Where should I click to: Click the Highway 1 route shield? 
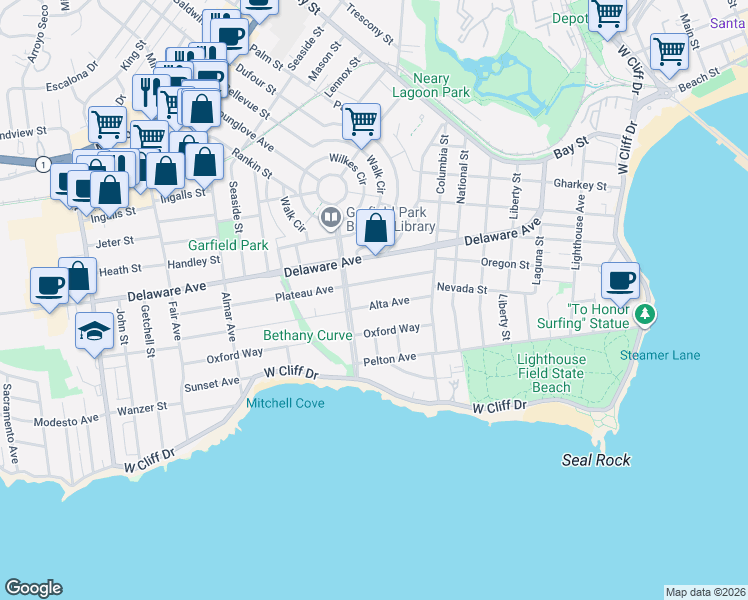click(x=43, y=165)
